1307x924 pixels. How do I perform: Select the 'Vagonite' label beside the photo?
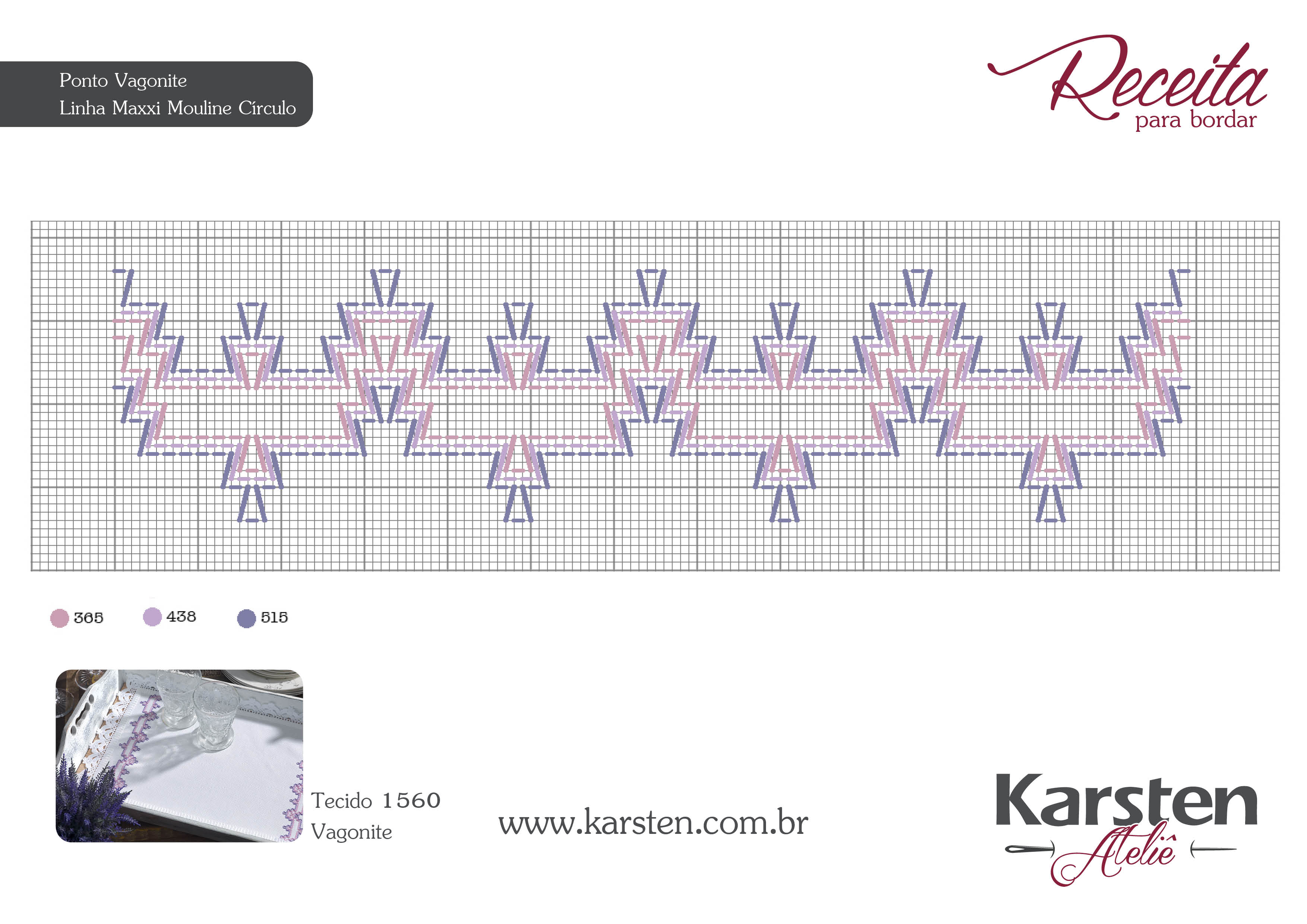coord(351,832)
